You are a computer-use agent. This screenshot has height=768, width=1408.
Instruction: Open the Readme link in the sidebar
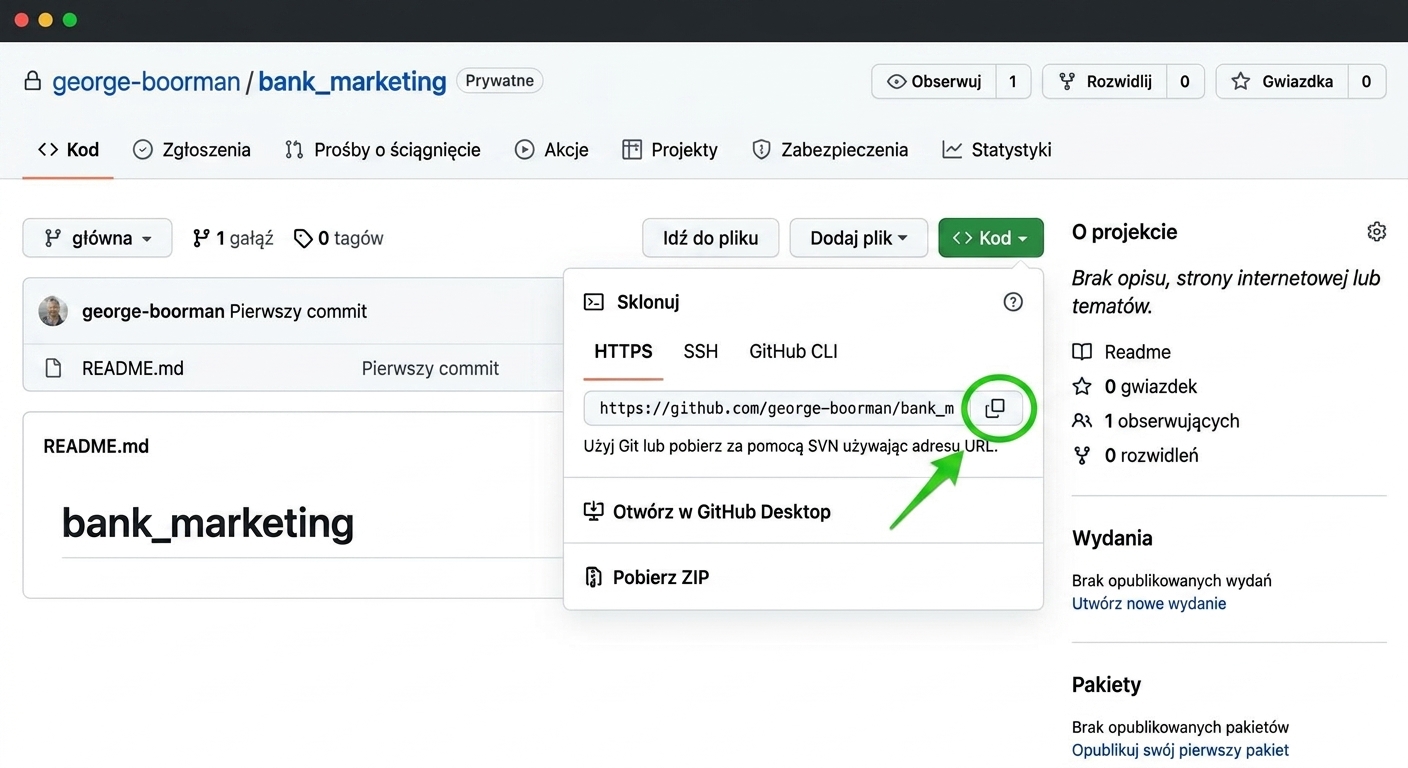click(1137, 352)
